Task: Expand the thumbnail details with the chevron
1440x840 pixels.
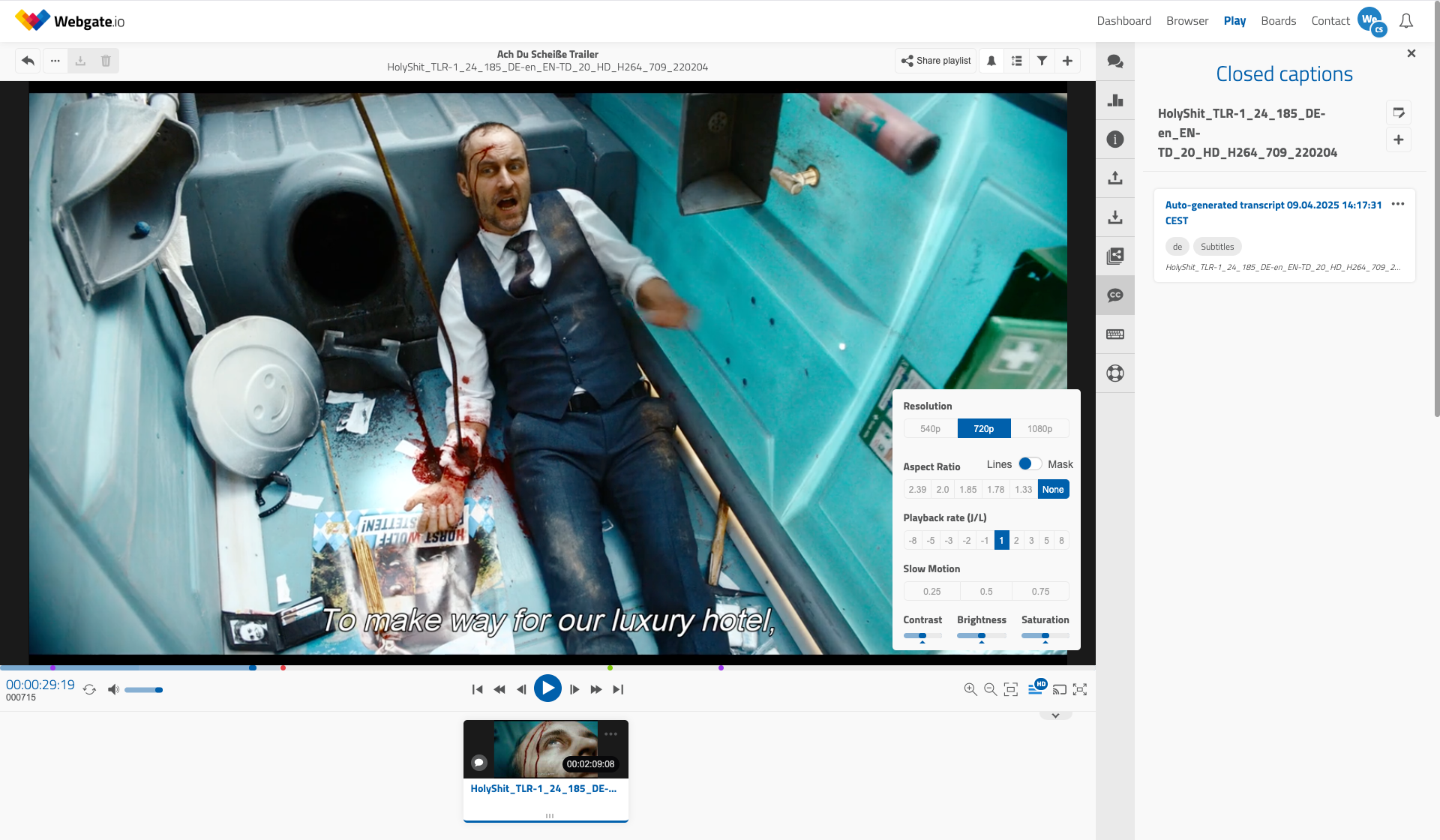Action: (x=1055, y=715)
